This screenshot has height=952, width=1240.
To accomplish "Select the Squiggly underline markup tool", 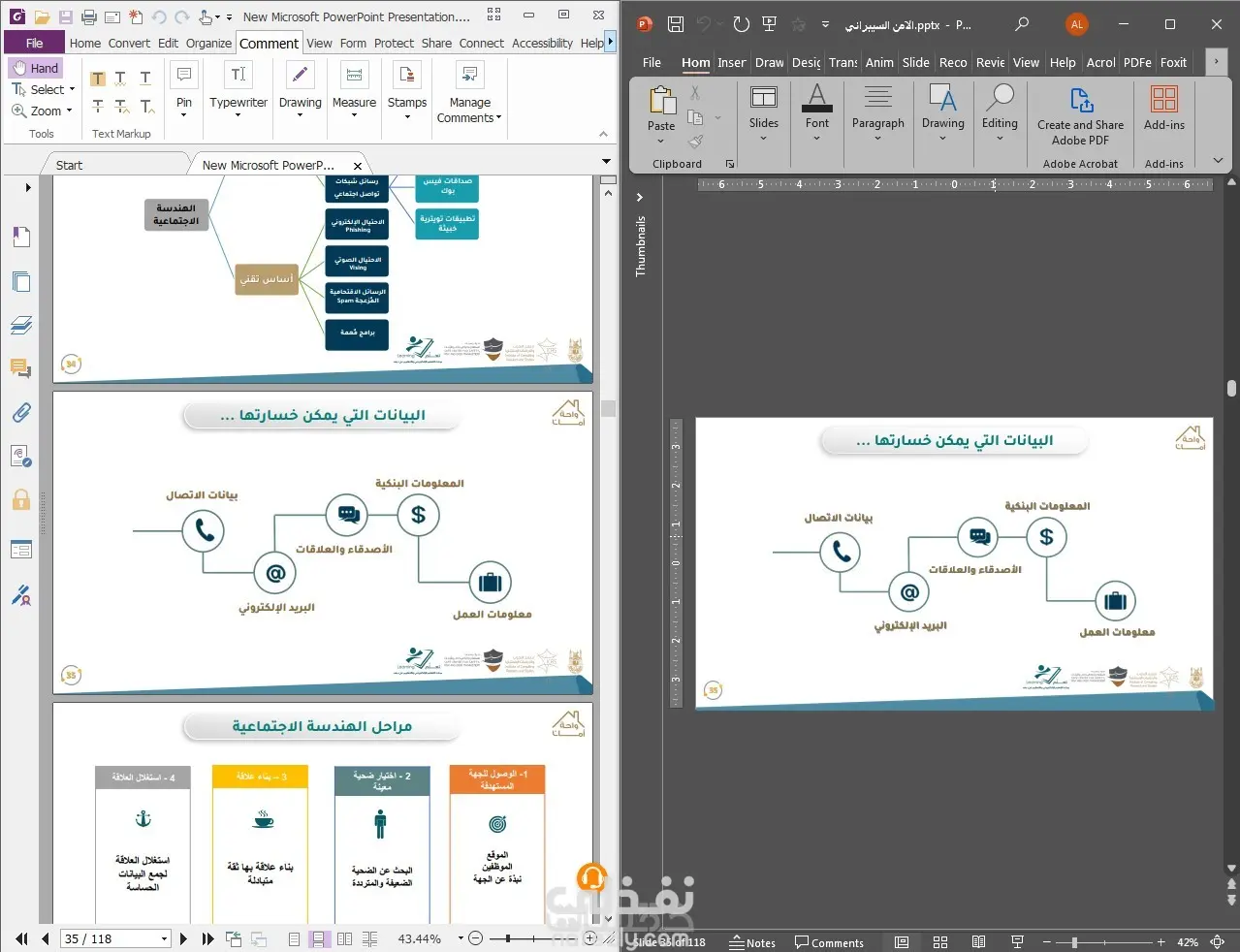I will pos(121,78).
